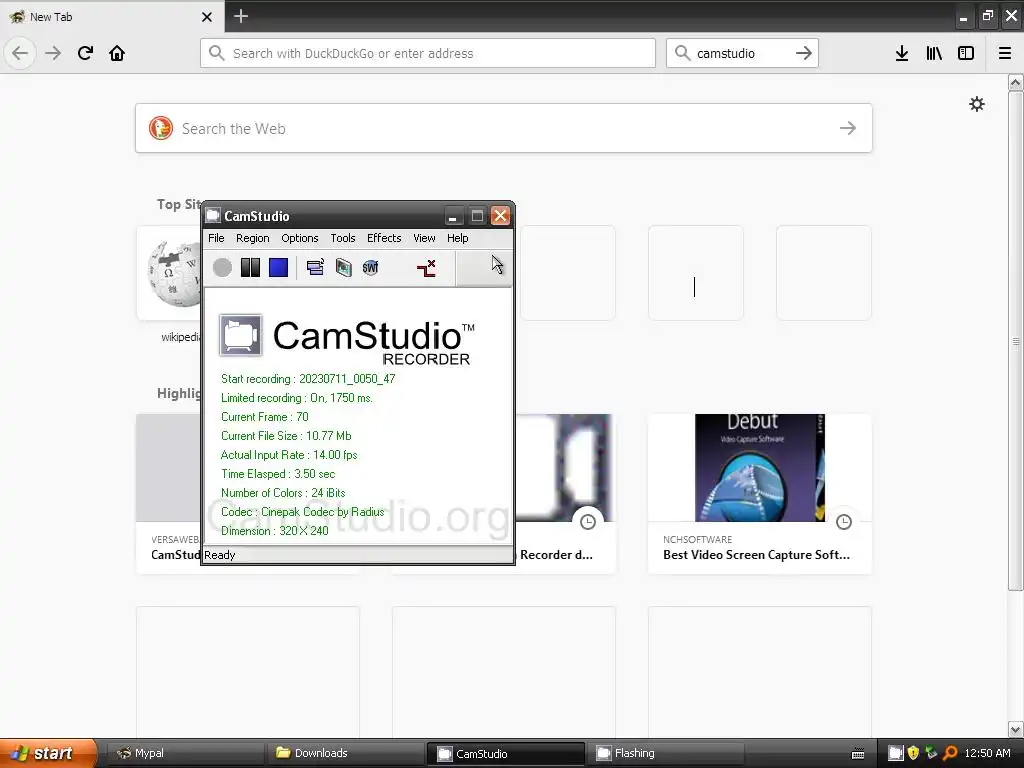Click the page scrollbar down arrow
This screenshot has height=768, width=1024.
[1016, 729]
